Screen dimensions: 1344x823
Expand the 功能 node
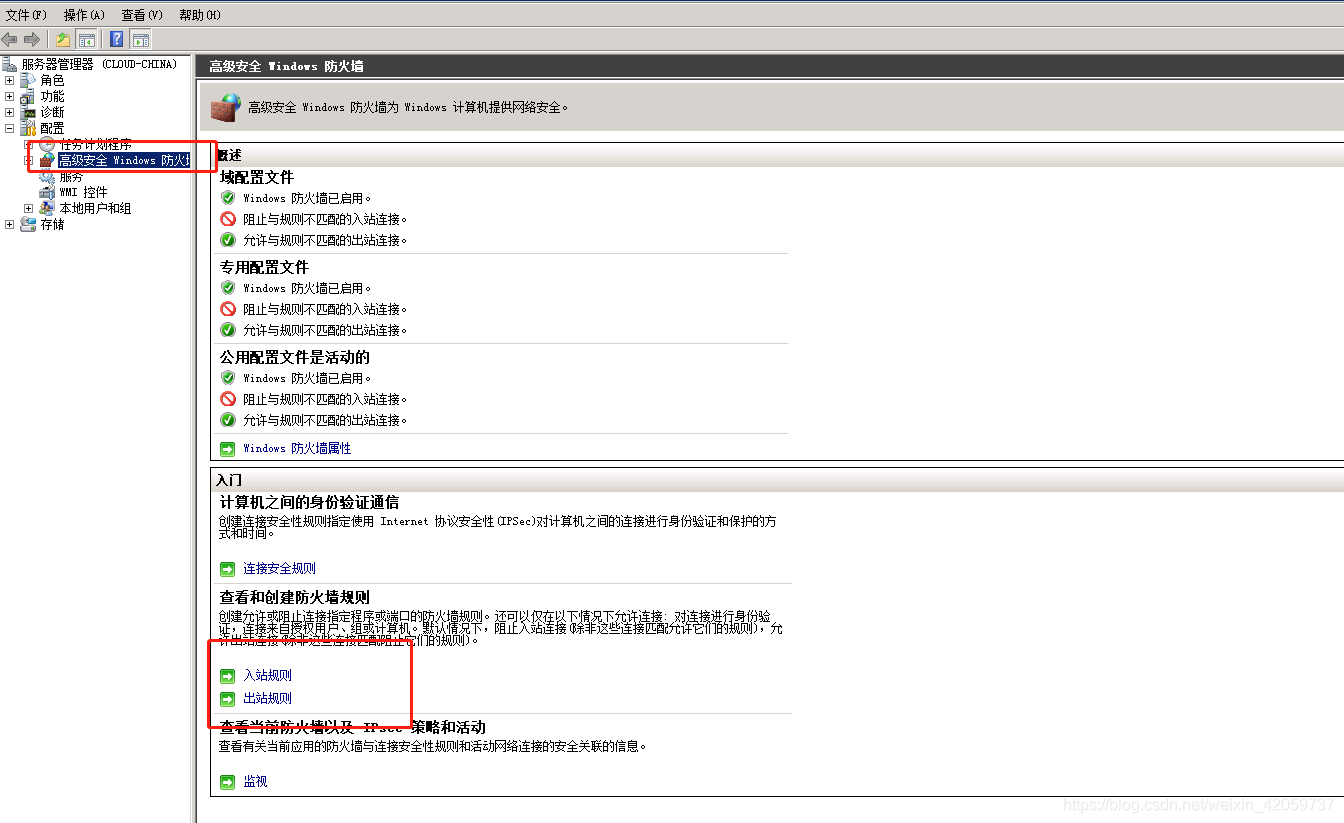coord(10,96)
